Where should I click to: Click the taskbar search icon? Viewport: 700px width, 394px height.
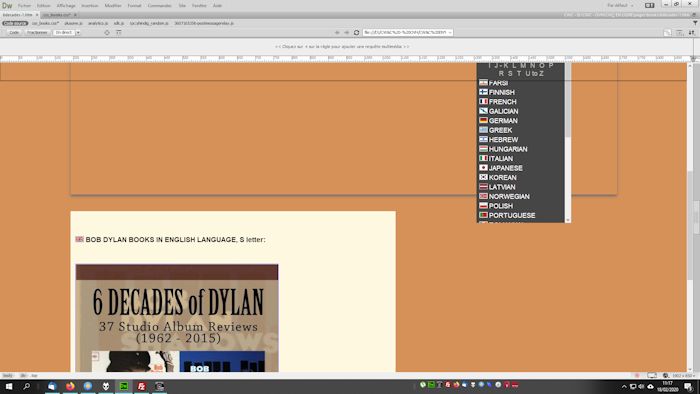point(26,386)
